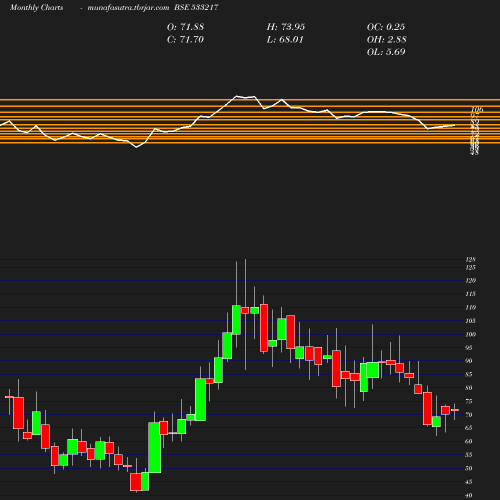Click the munafasutra.tbrjar.com site label
This screenshot has width=500, height=500.
pyautogui.click(x=128, y=7)
